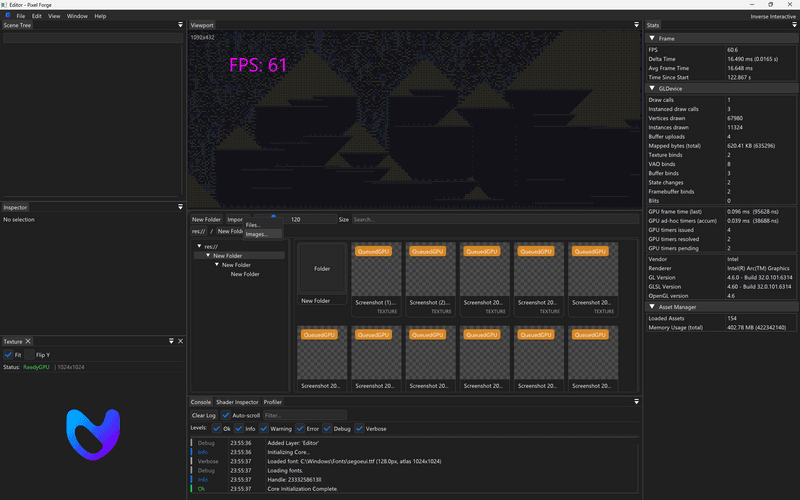The height and width of the screenshot is (500, 800).
Task: Close the Texture panel using the right-side X
Action: point(180,342)
